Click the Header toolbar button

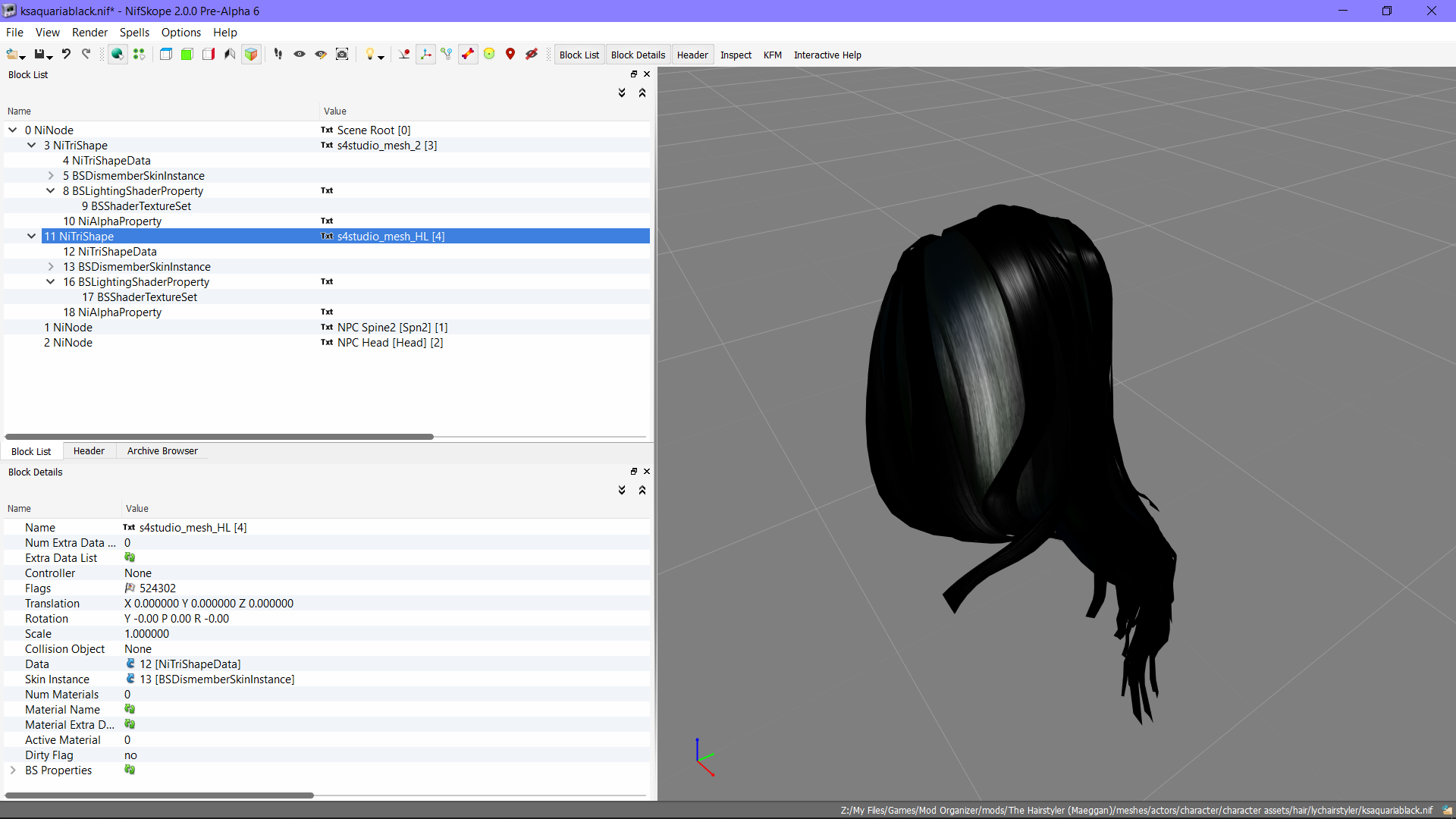click(692, 55)
